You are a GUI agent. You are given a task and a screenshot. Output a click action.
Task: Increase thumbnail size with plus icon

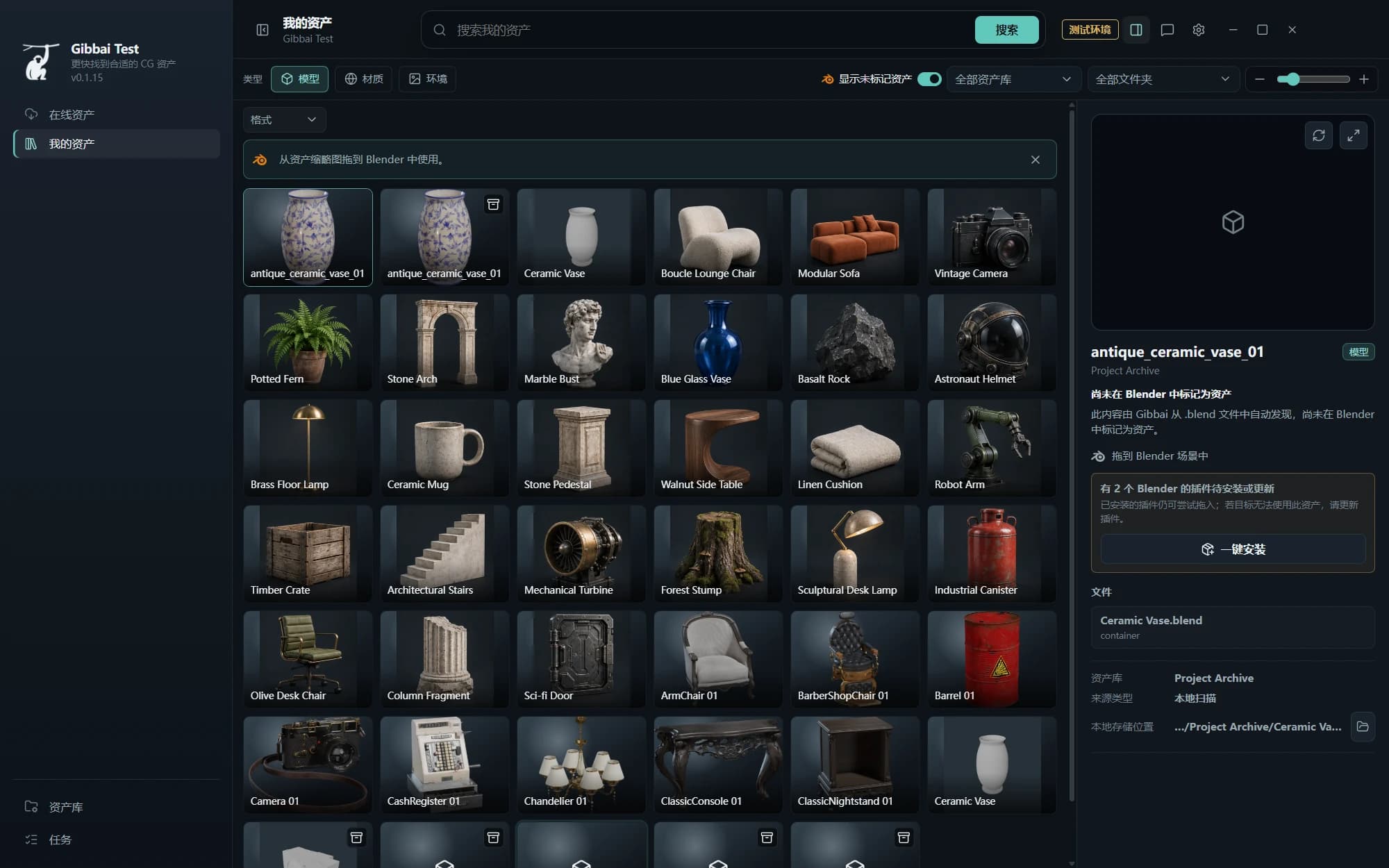[x=1364, y=79]
